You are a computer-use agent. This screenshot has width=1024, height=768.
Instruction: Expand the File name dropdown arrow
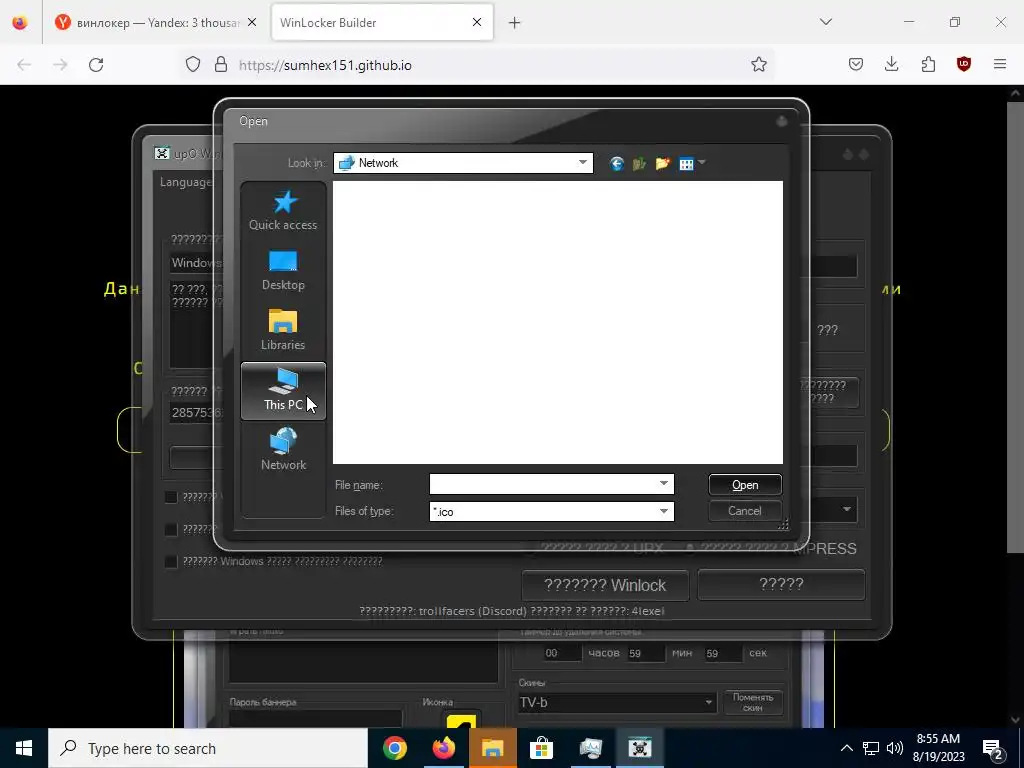click(664, 484)
